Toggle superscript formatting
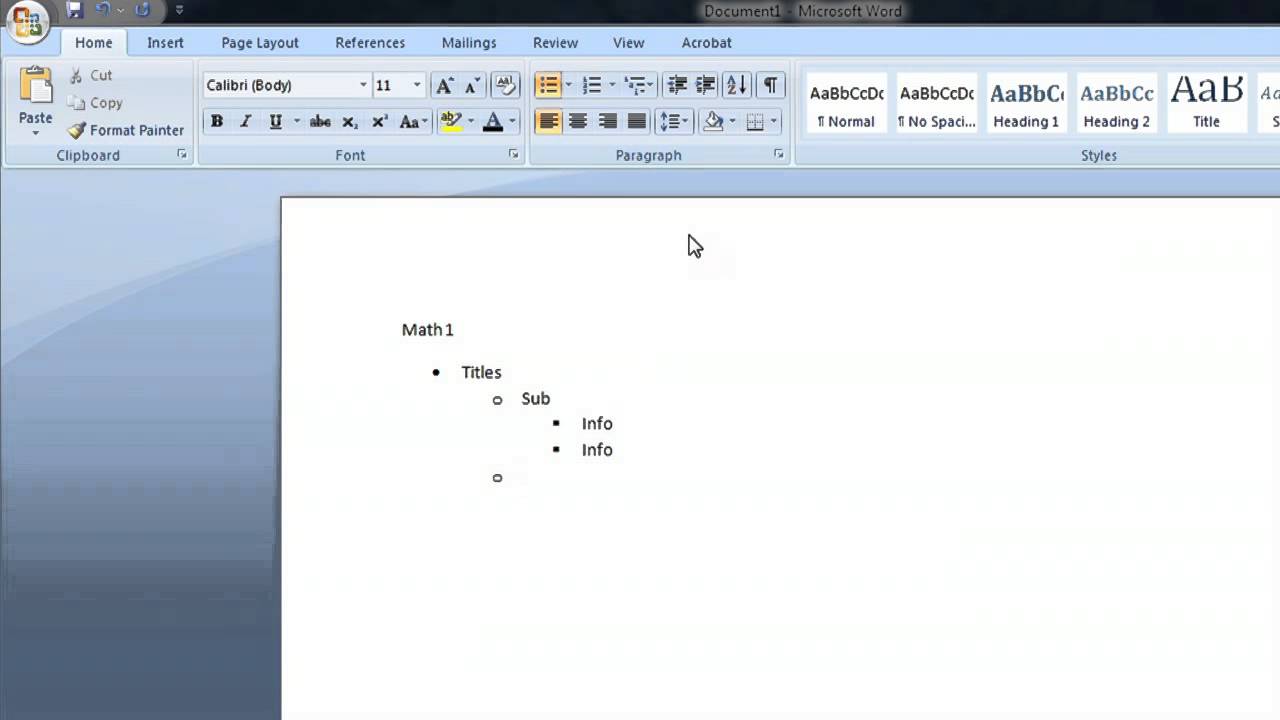Viewport: 1280px width, 720px height. click(379, 122)
